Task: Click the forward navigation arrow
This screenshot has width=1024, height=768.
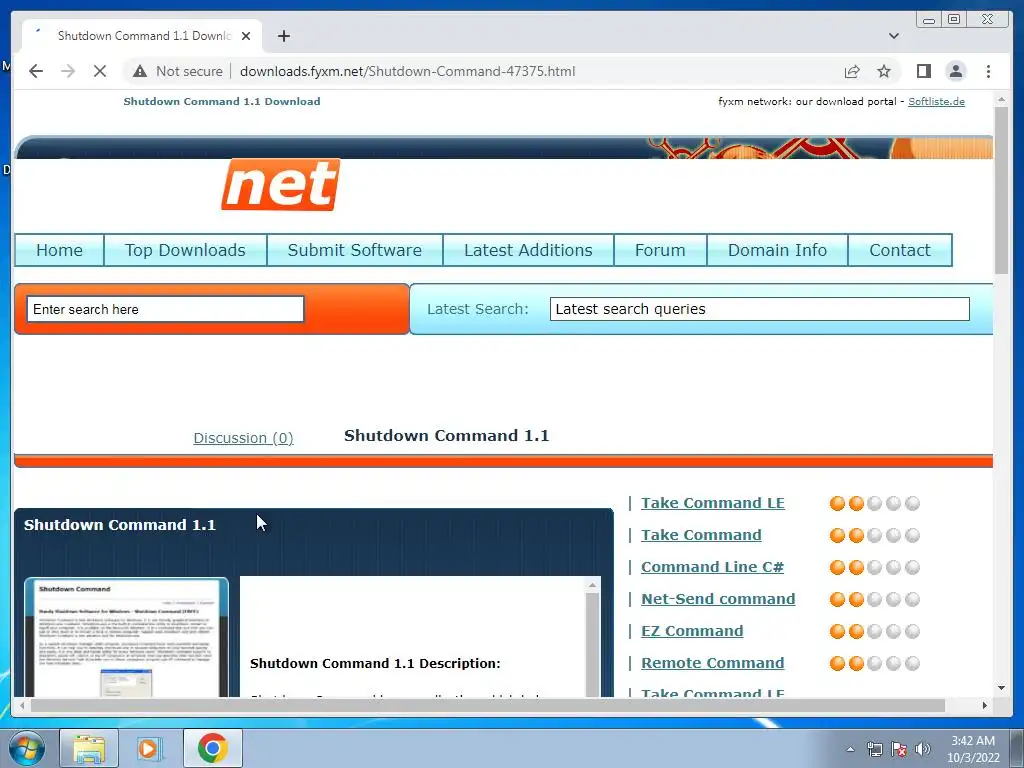Action: coord(68,71)
